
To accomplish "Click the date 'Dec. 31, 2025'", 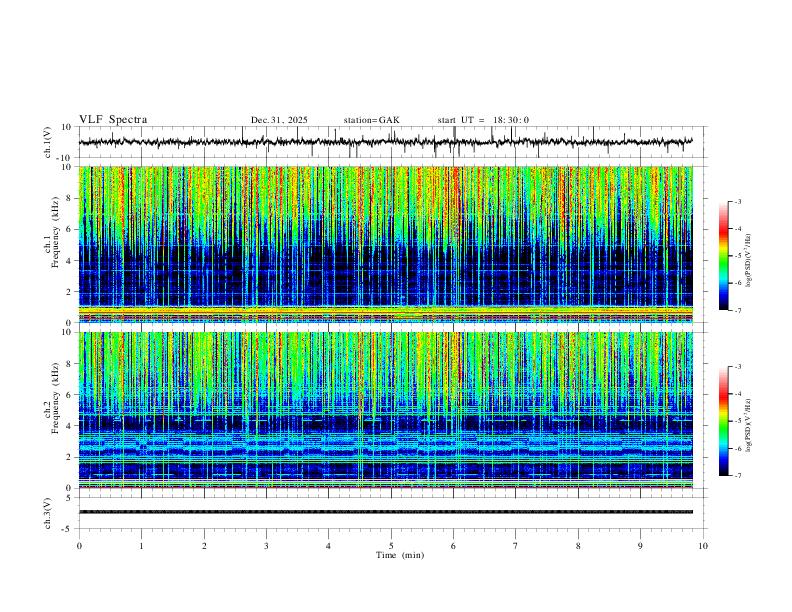I will (279, 120).
